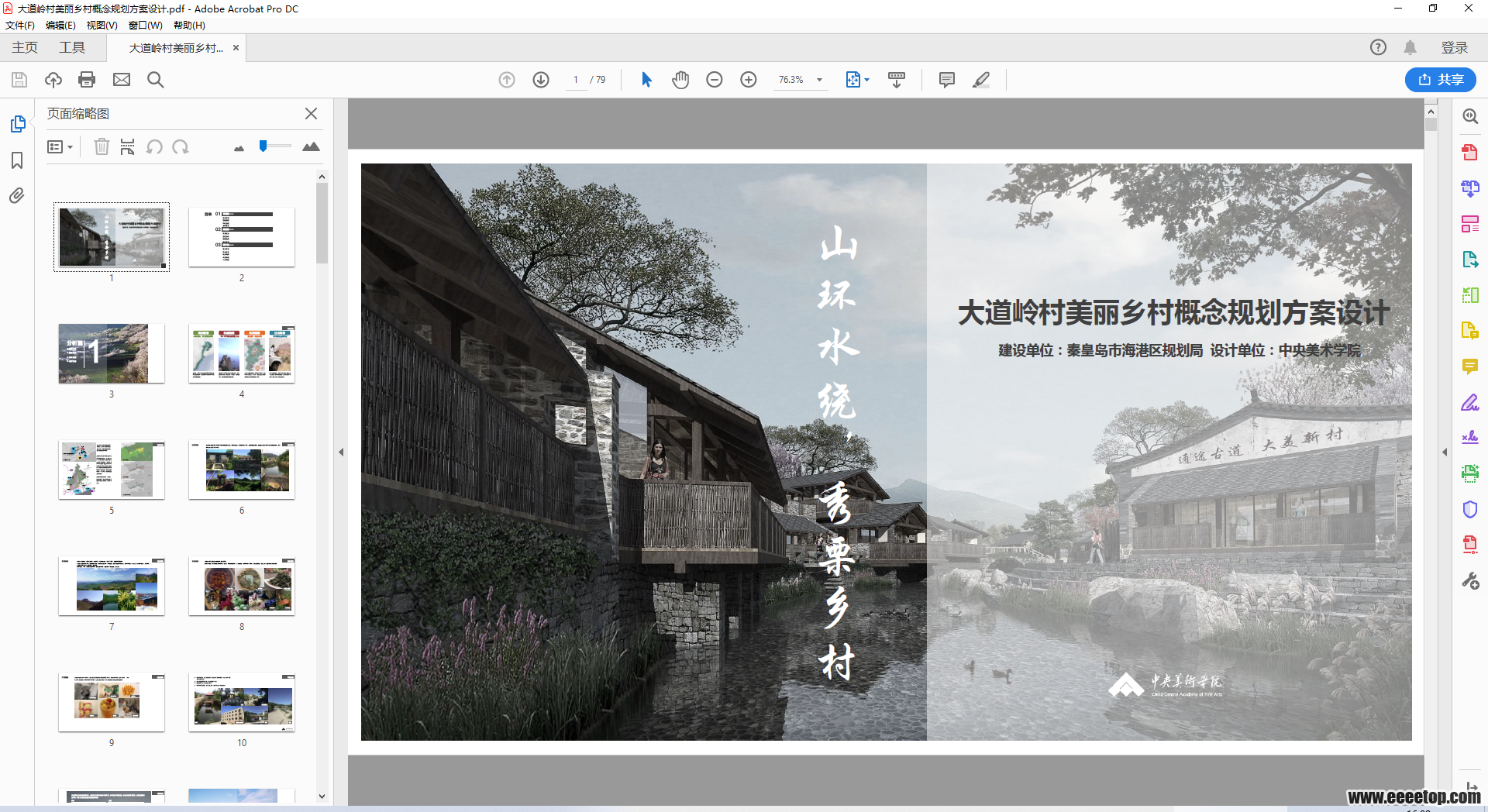The width and height of the screenshot is (1488, 812).
Task: Open the attachments paperclip panel
Action: [x=17, y=196]
